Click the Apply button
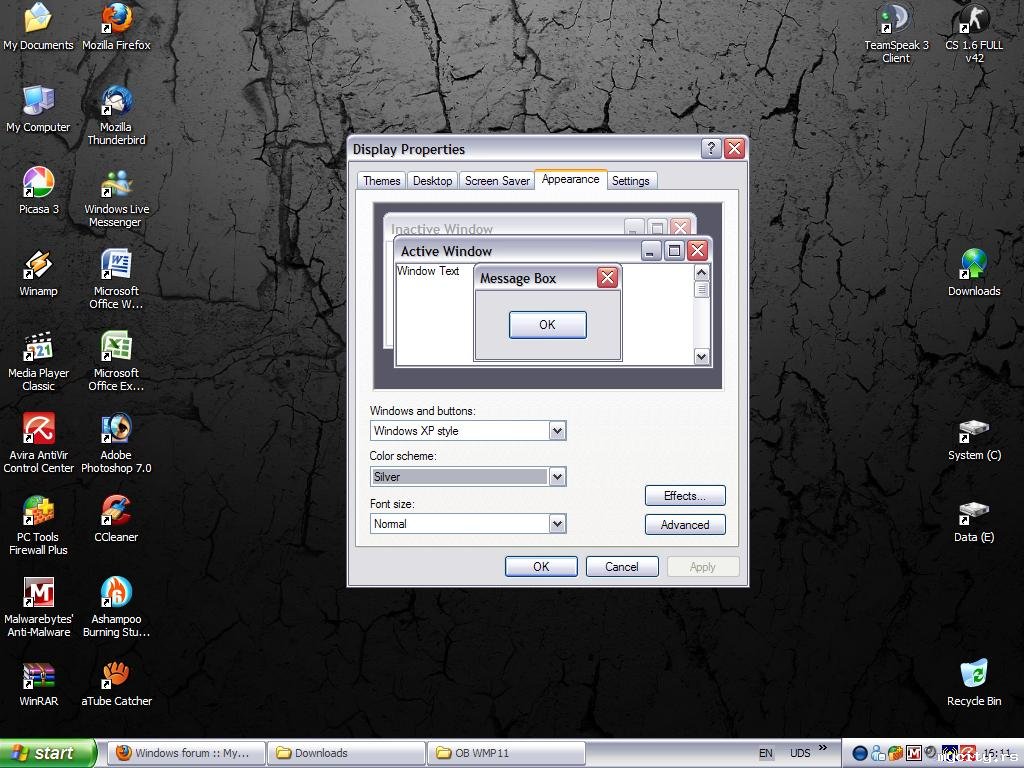Viewport: 1024px width, 768px height. pyautogui.click(x=703, y=566)
